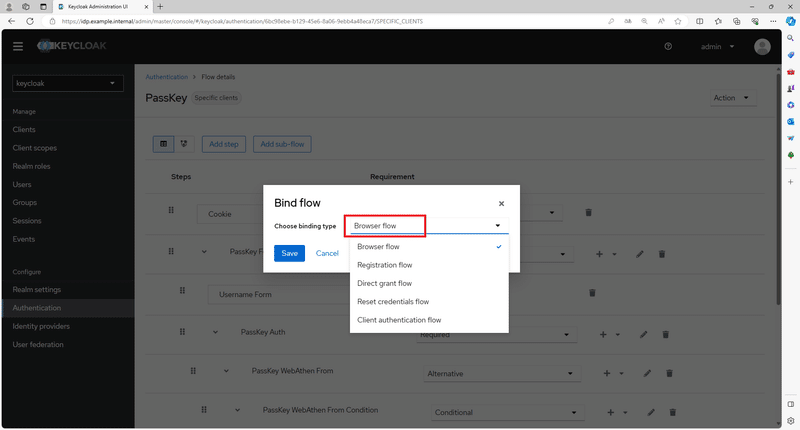The width and height of the screenshot is (800, 430).
Task: Select Browser flow option in list
Action: (429, 246)
